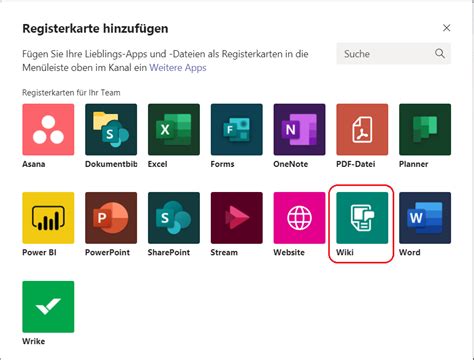Click the PDF-Datei label text
Viewport: 474px width, 360px height.
pyautogui.click(x=356, y=164)
